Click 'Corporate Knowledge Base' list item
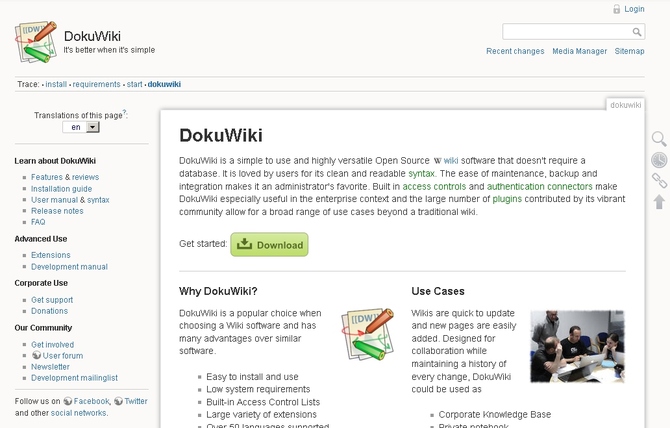Screen dimensions: 670x428 495,414
